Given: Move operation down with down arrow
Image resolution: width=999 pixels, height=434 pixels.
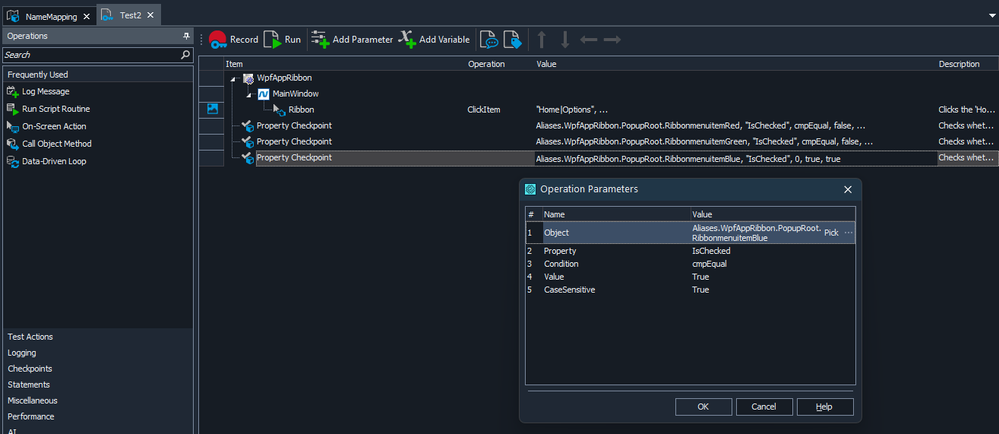Looking at the screenshot, I should click(x=564, y=40).
